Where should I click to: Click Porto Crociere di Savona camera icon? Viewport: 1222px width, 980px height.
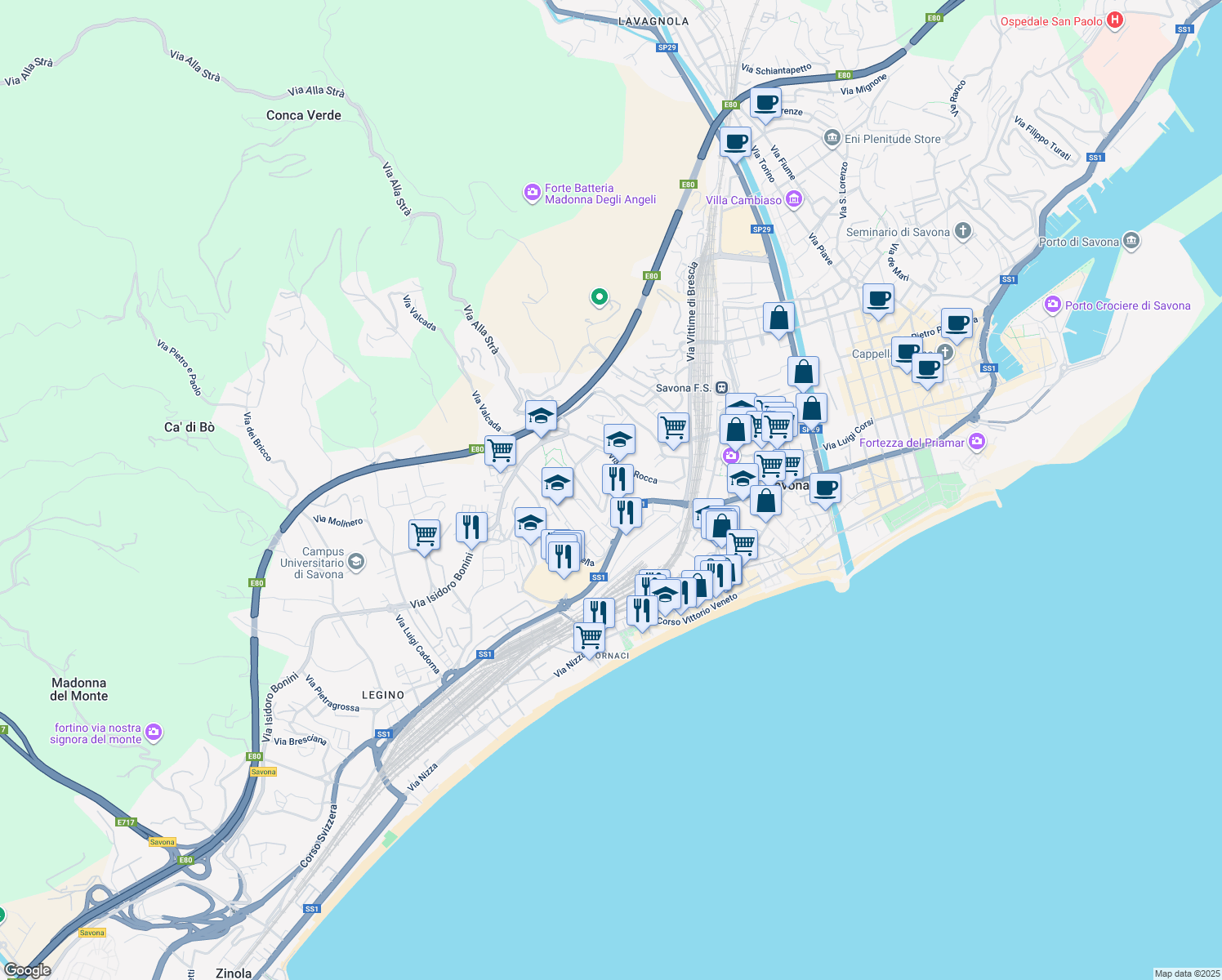click(1052, 305)
